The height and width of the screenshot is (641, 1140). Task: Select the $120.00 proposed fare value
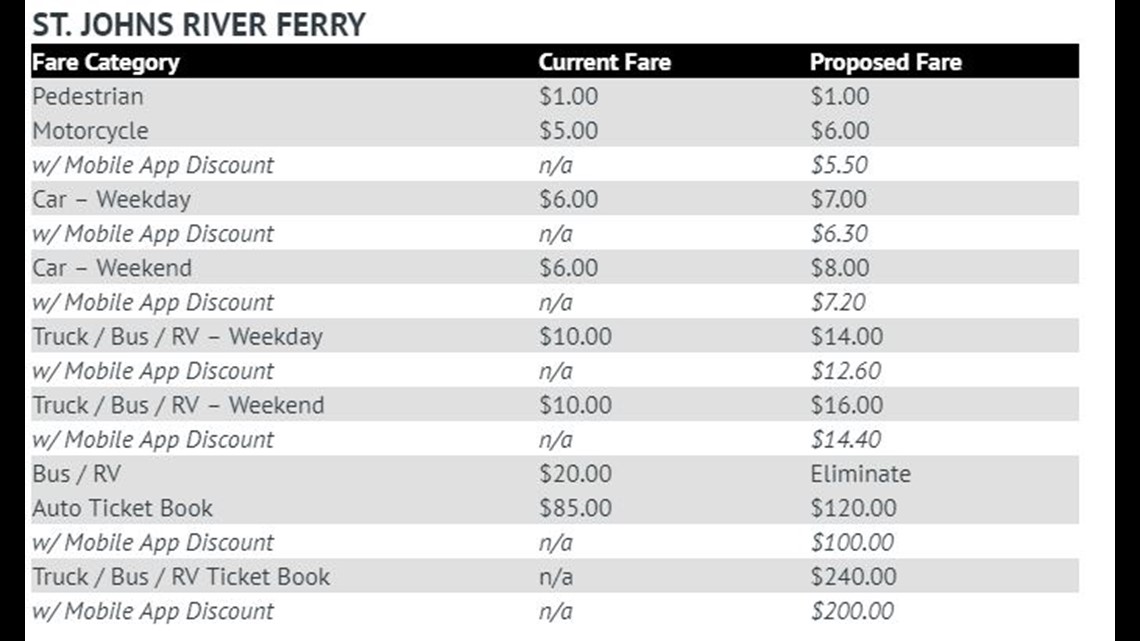point(854,508)
